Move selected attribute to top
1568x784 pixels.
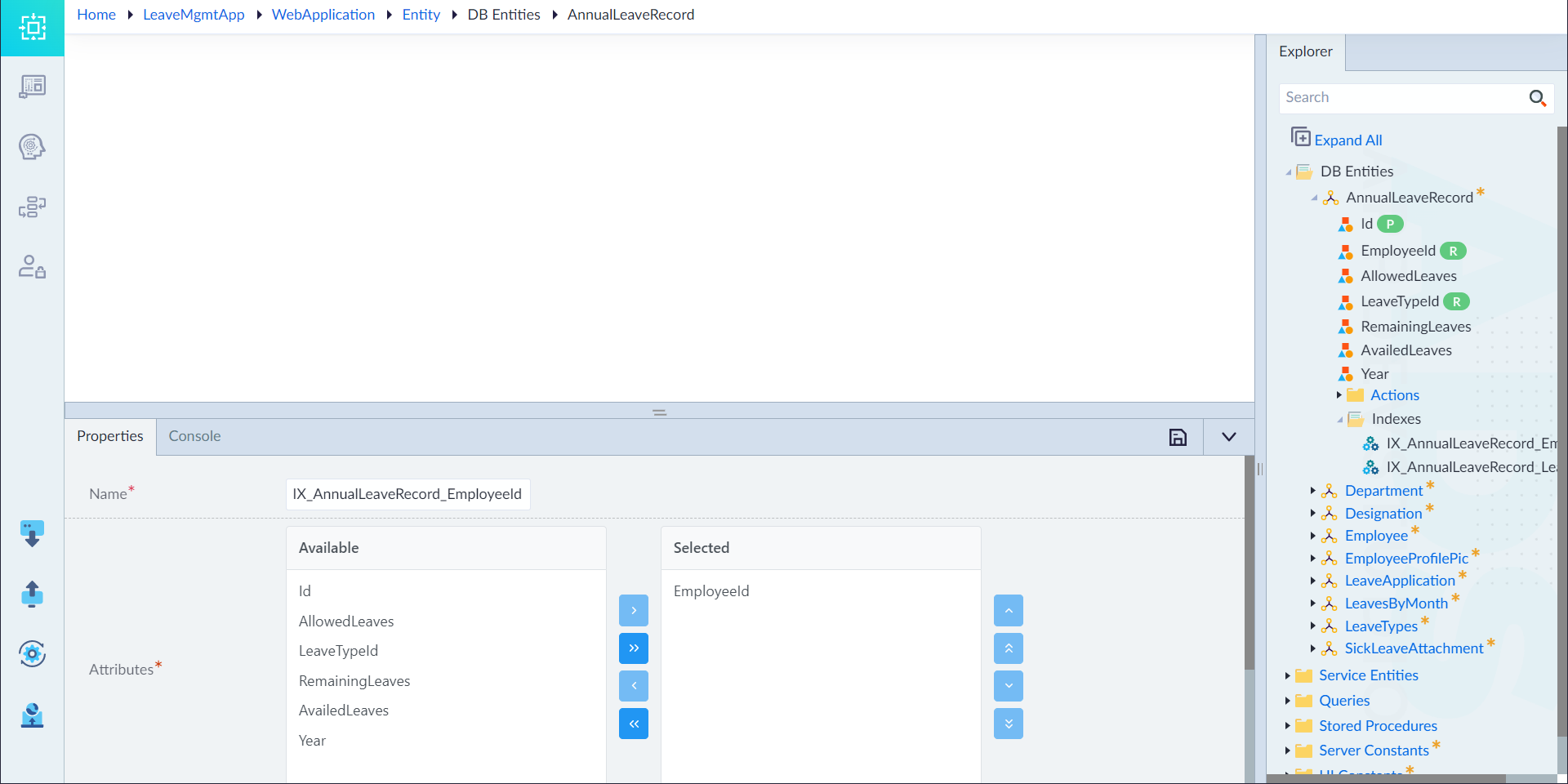pos(1009,648)
